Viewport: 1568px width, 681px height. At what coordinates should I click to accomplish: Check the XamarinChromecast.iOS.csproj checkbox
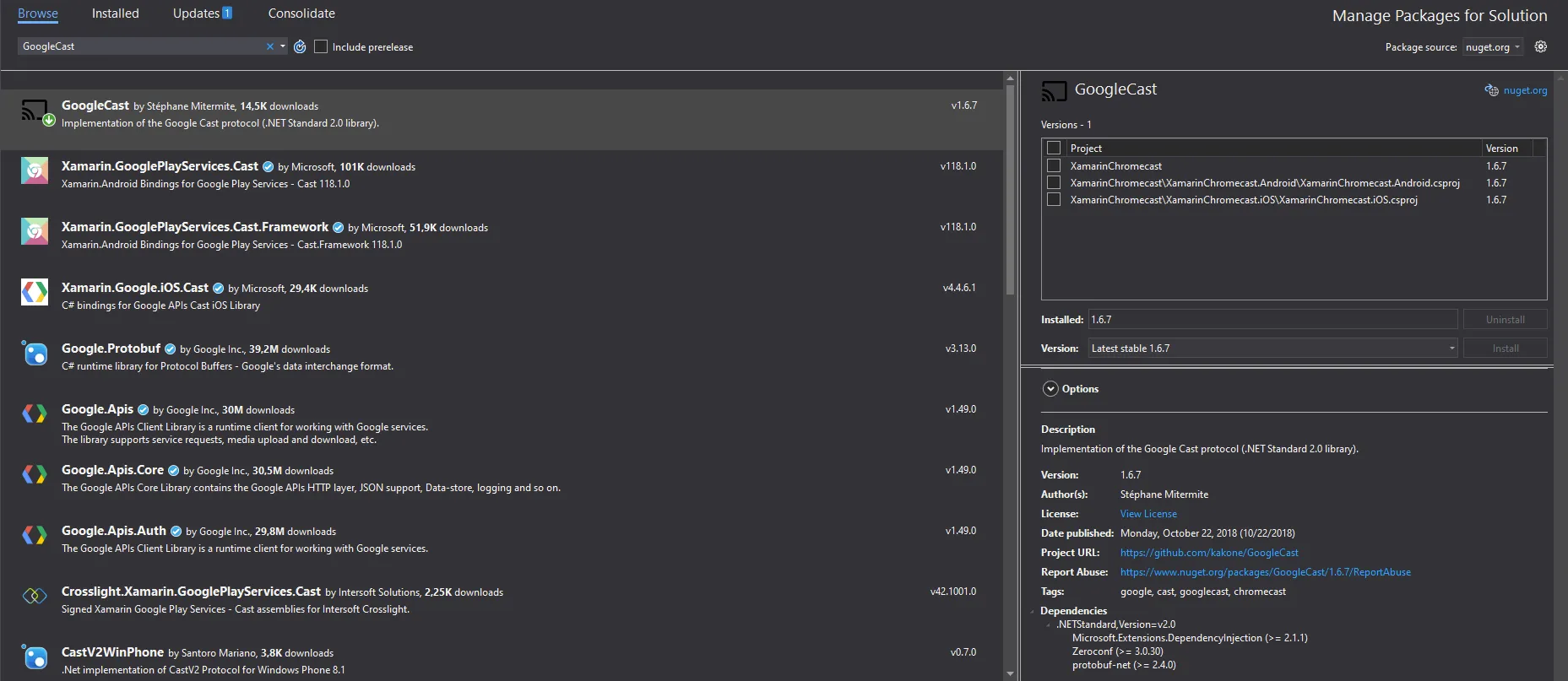tap(1054, 199)
